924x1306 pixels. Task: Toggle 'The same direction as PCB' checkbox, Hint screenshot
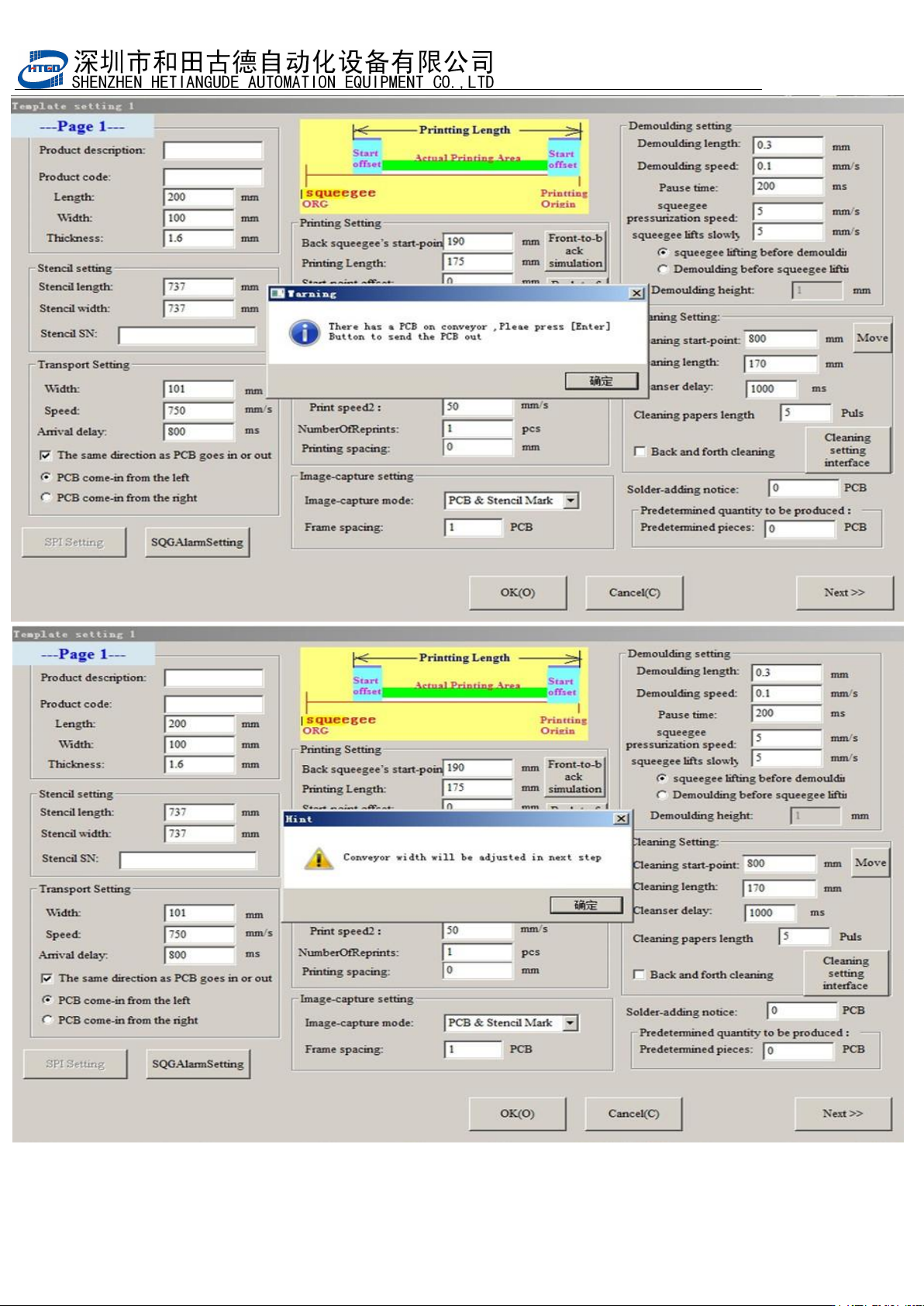pyautogui.click(x=47, y=978)
